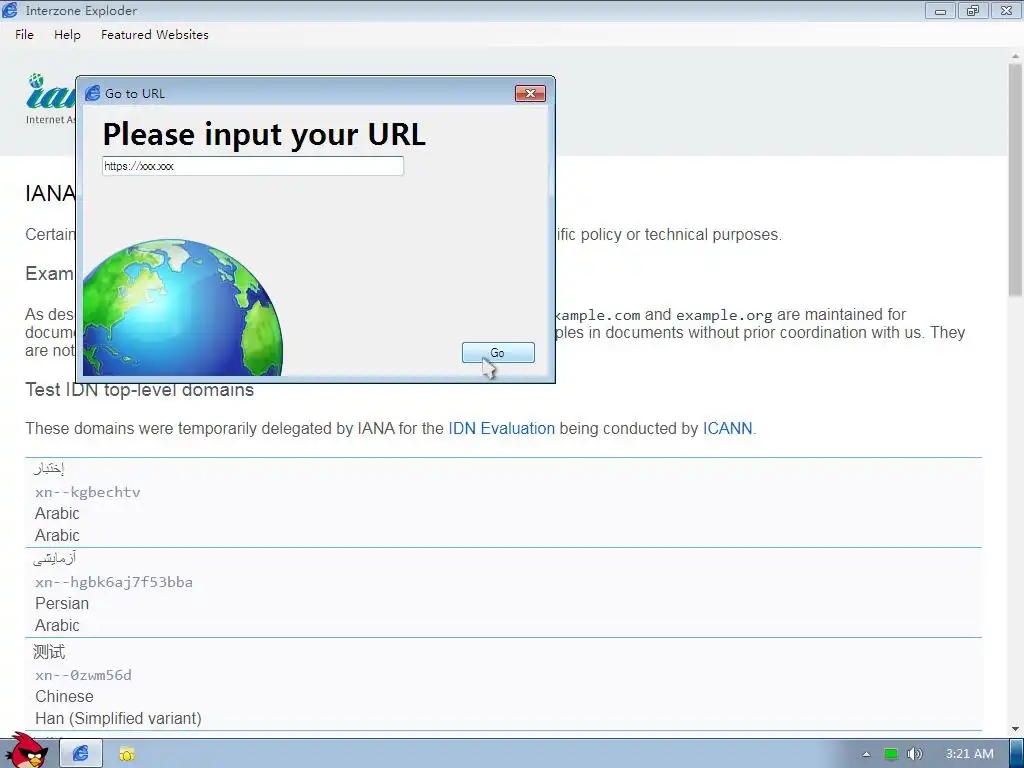Focus the URL input field
Screen dimensions: 1024x768
click(x=253, y=166)
